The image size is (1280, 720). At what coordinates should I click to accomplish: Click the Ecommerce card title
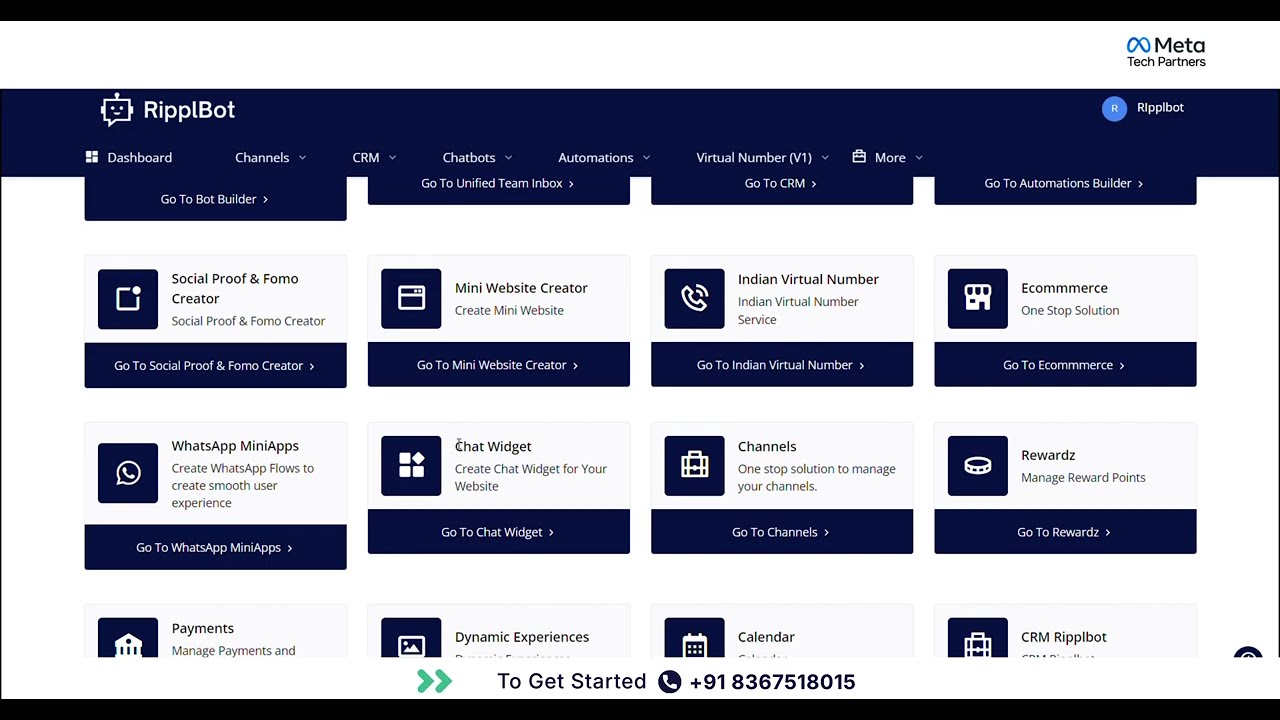tap(1064, 288)
